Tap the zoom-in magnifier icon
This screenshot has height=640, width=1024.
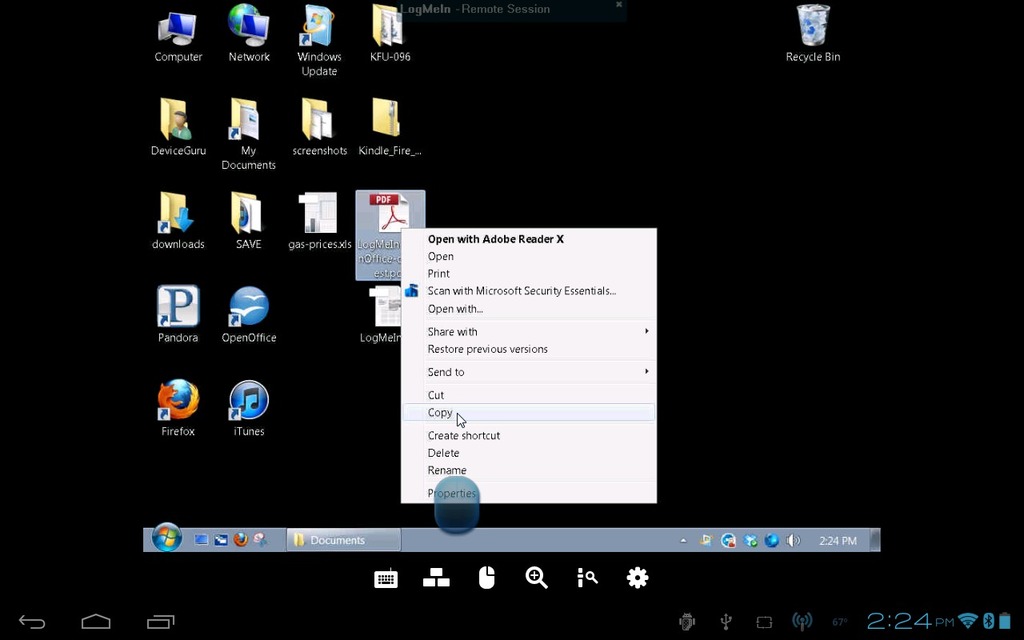(x=537, y=578)
